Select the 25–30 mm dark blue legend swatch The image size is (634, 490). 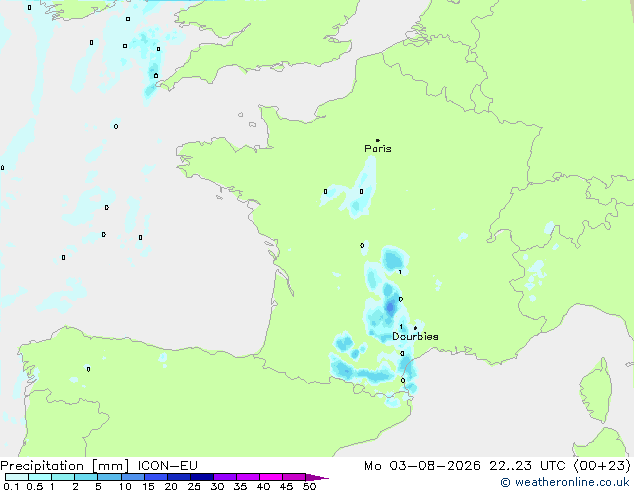(x=202, y=477)
